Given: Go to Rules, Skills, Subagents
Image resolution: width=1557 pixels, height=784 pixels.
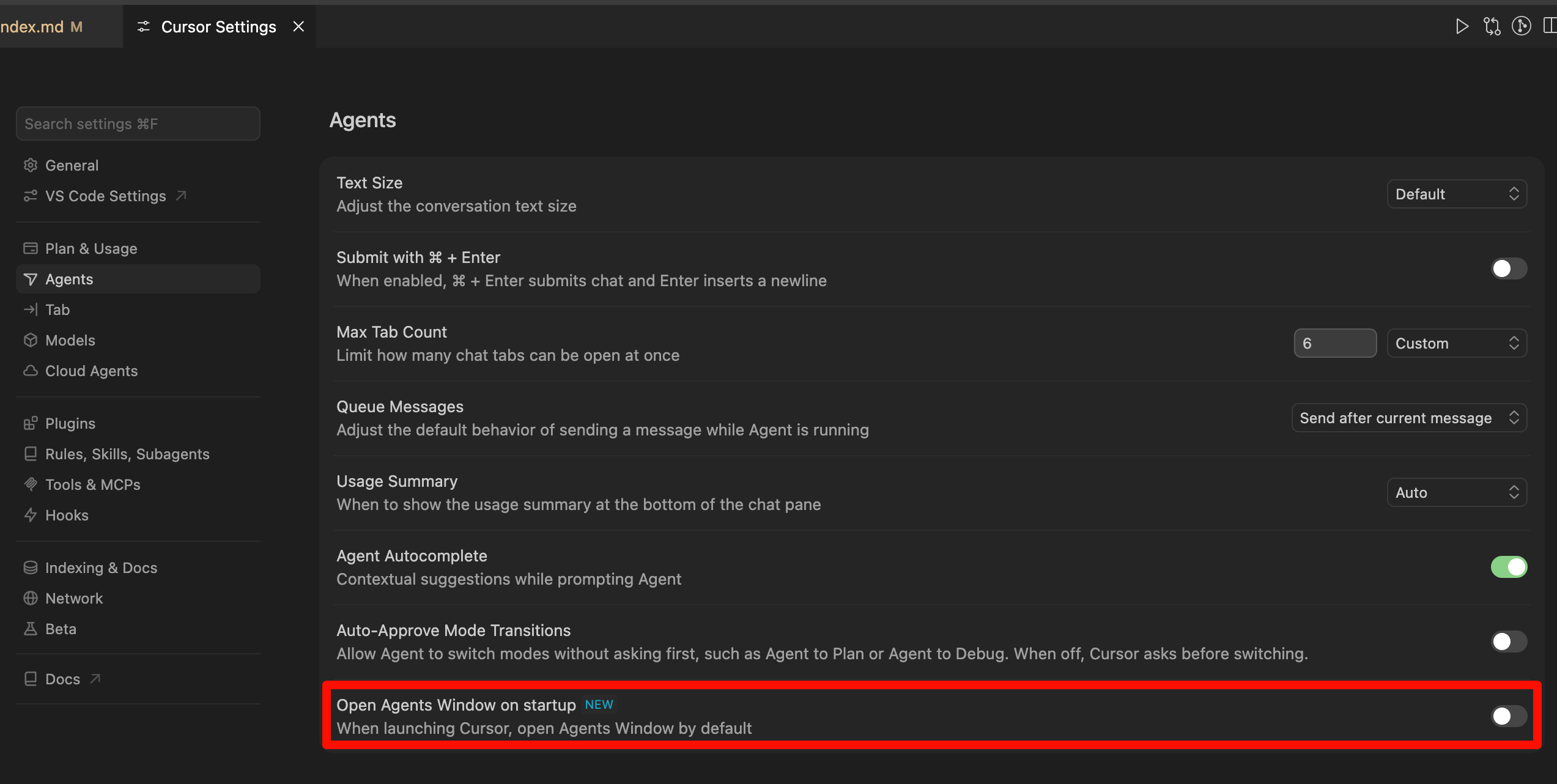Looking at the screenshot, I should click(x=138, y=454).
